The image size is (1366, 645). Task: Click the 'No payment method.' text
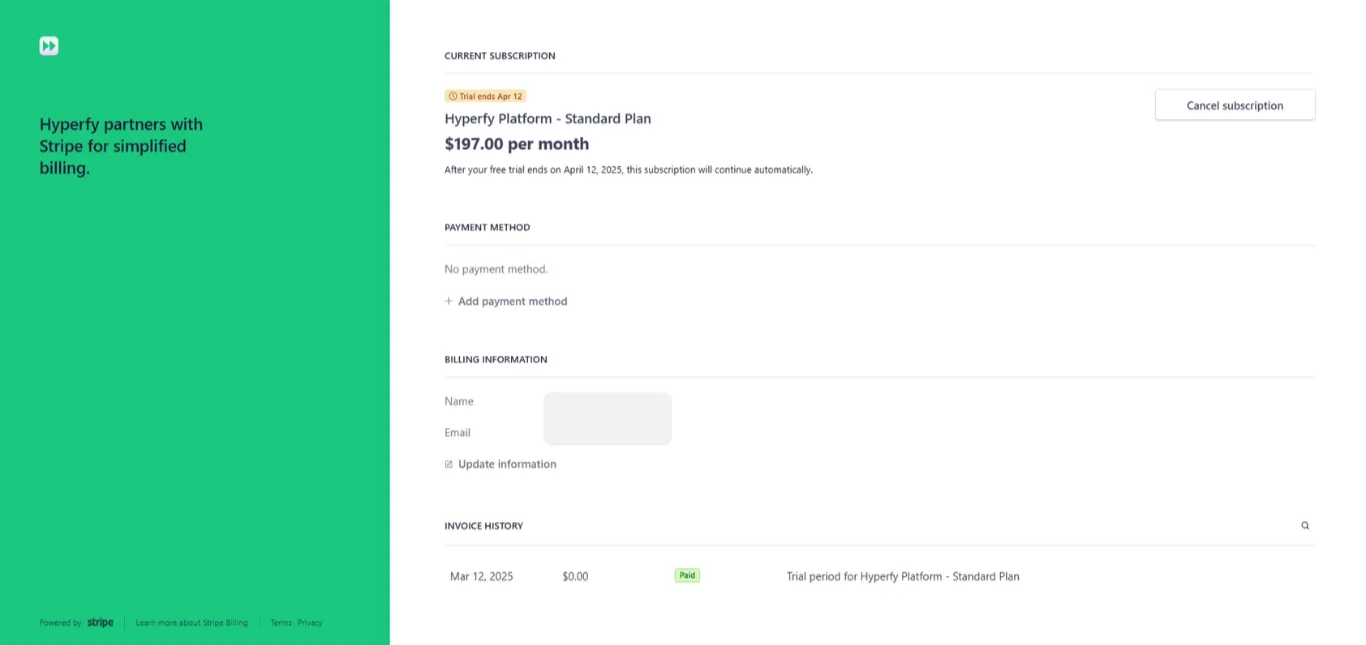496,269
